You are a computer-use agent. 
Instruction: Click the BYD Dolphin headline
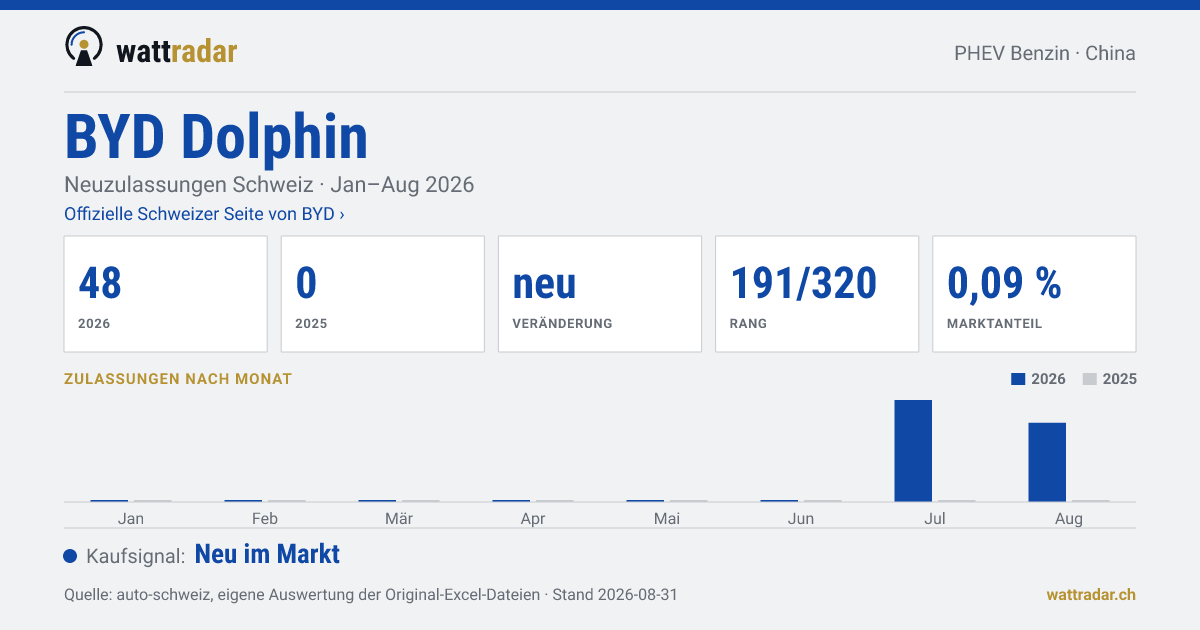click(x=216, y=136)
